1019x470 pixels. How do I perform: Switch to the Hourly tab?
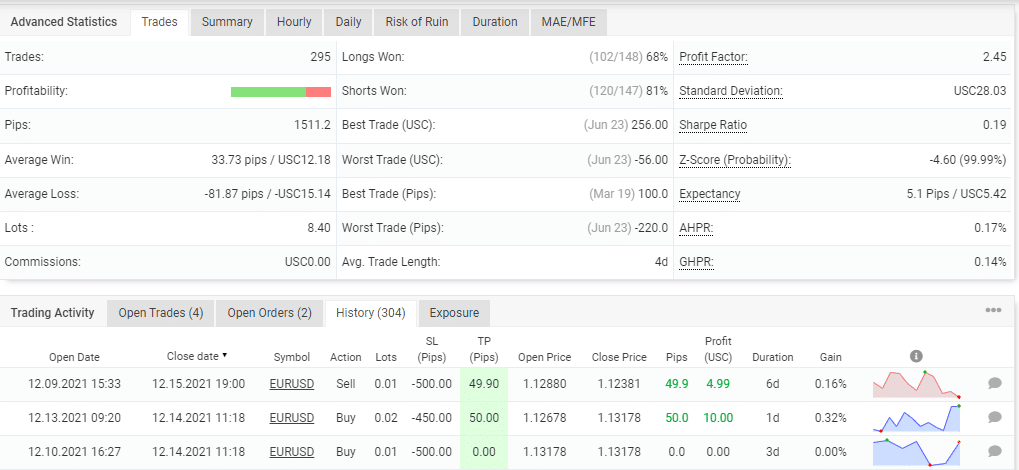click(x=294, y=22)
